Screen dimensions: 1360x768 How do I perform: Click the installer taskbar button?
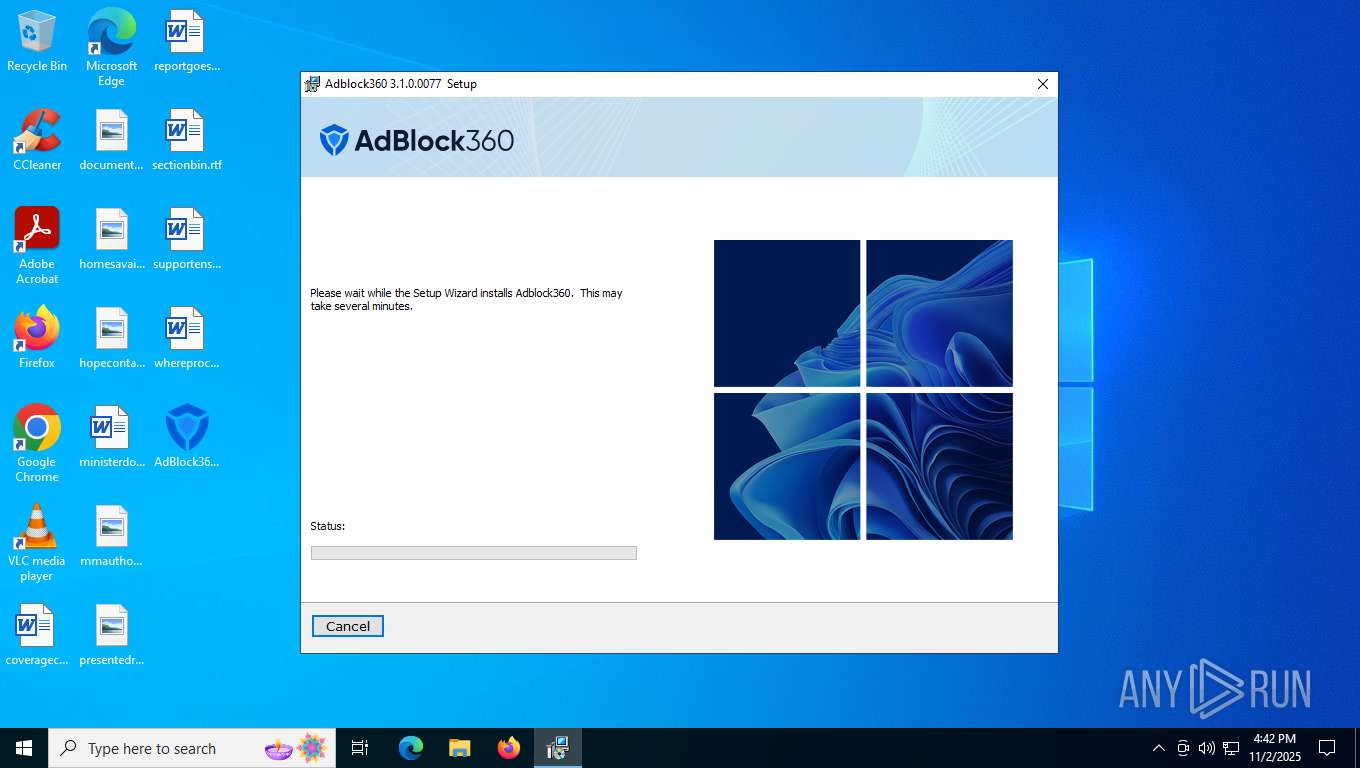tap(557, 748)
